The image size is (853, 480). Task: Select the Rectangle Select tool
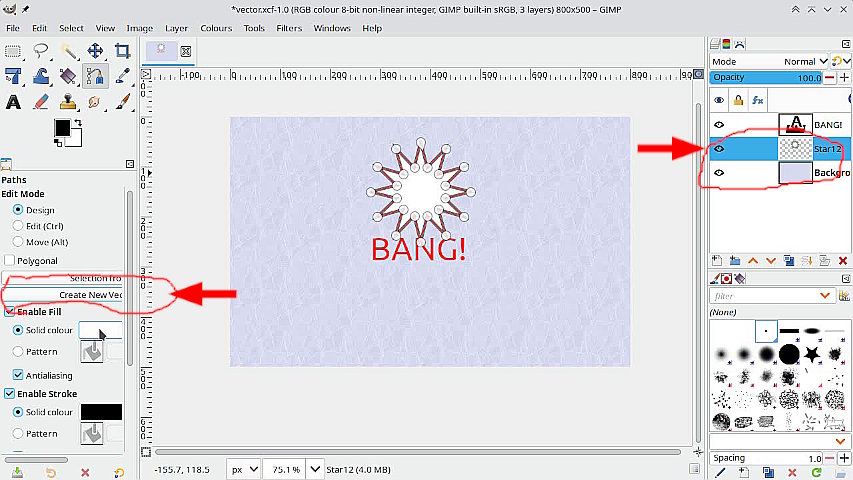13,51
